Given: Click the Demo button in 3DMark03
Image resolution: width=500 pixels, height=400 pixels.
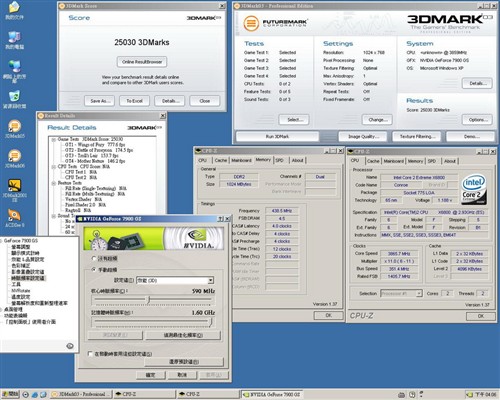Looking at the screenshot, I should tap(470, 136).
